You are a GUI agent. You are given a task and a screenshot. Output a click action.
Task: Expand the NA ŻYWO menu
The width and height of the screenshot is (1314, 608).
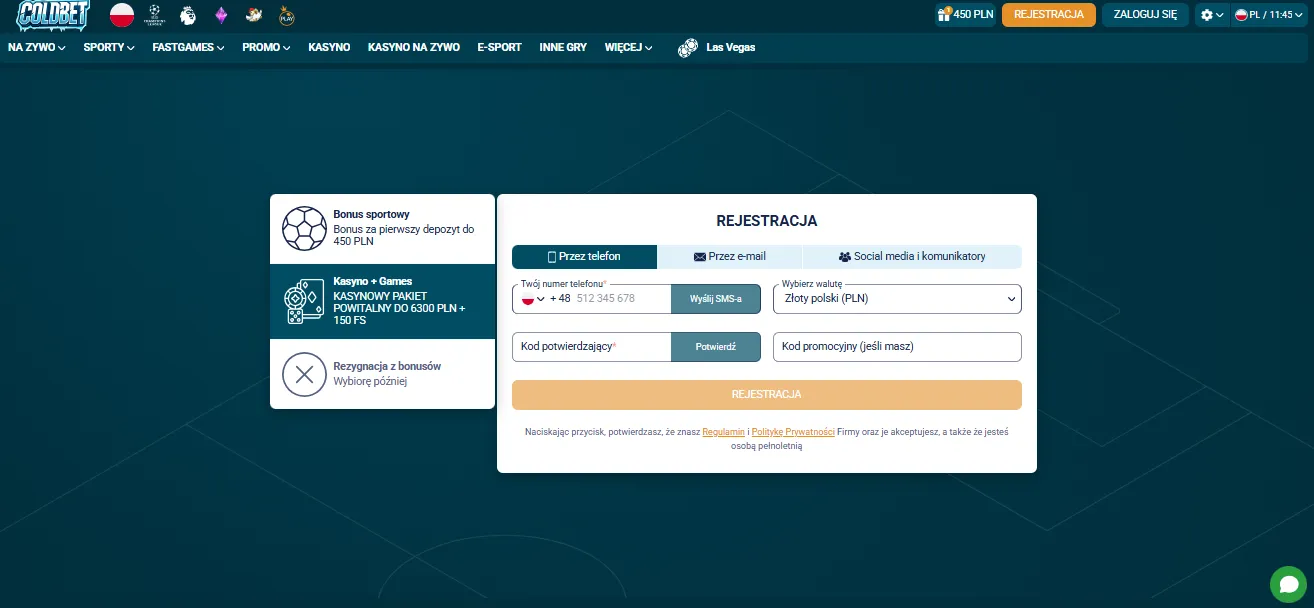click(37, 47)
